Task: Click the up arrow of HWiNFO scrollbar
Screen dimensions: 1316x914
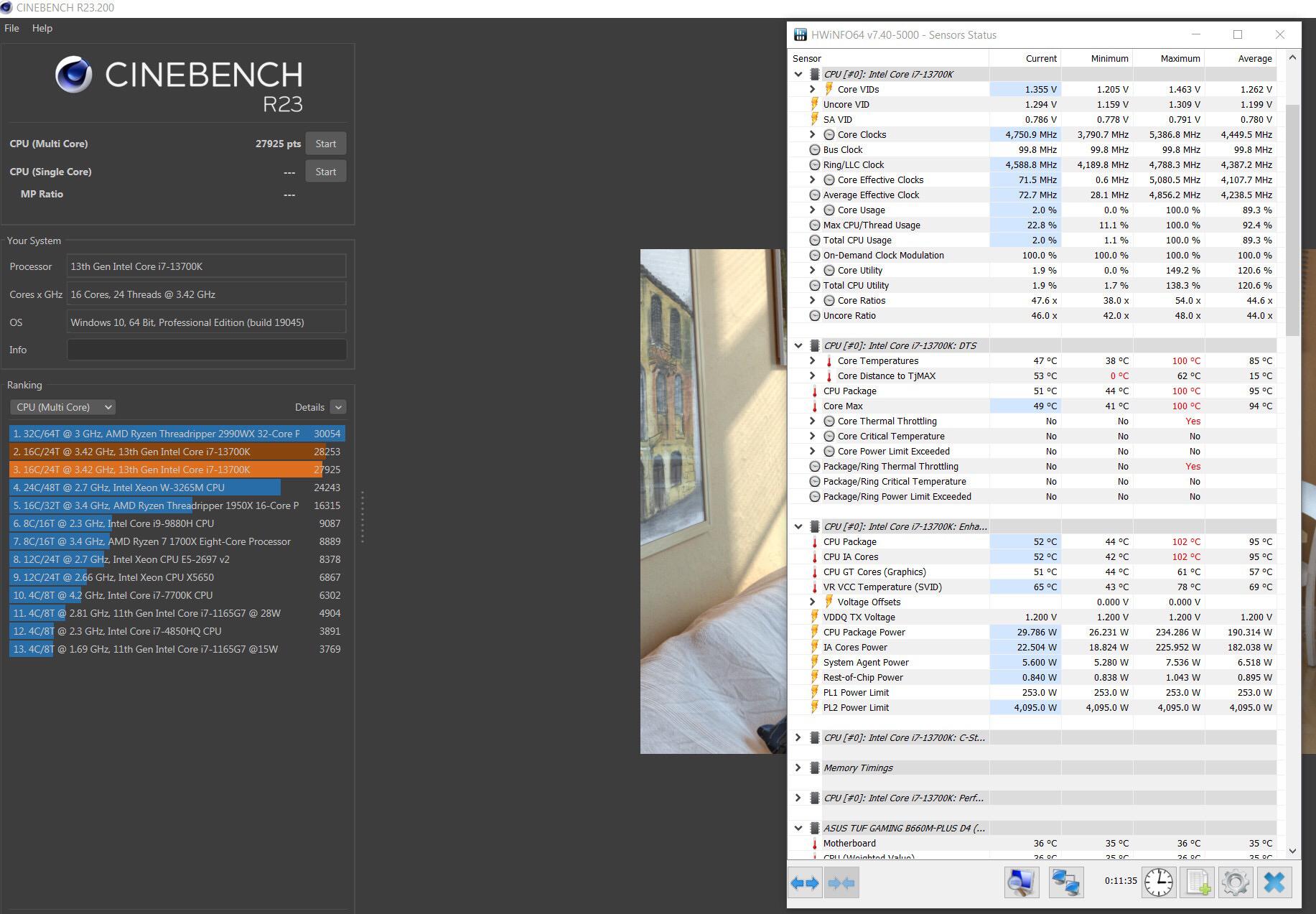Action: 1292,57
